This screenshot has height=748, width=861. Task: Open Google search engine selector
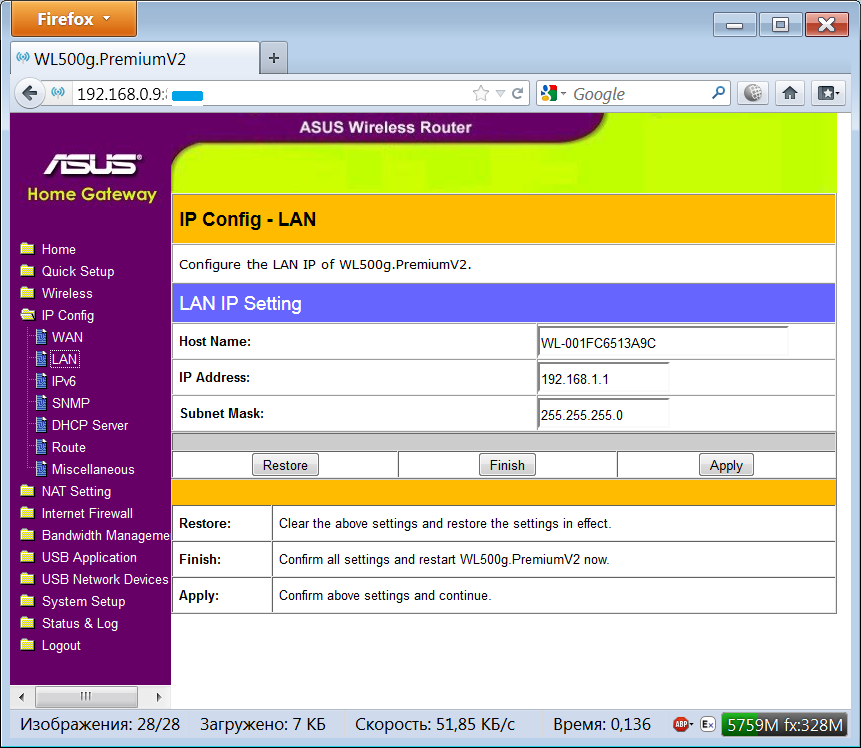[x=552, y=93]
